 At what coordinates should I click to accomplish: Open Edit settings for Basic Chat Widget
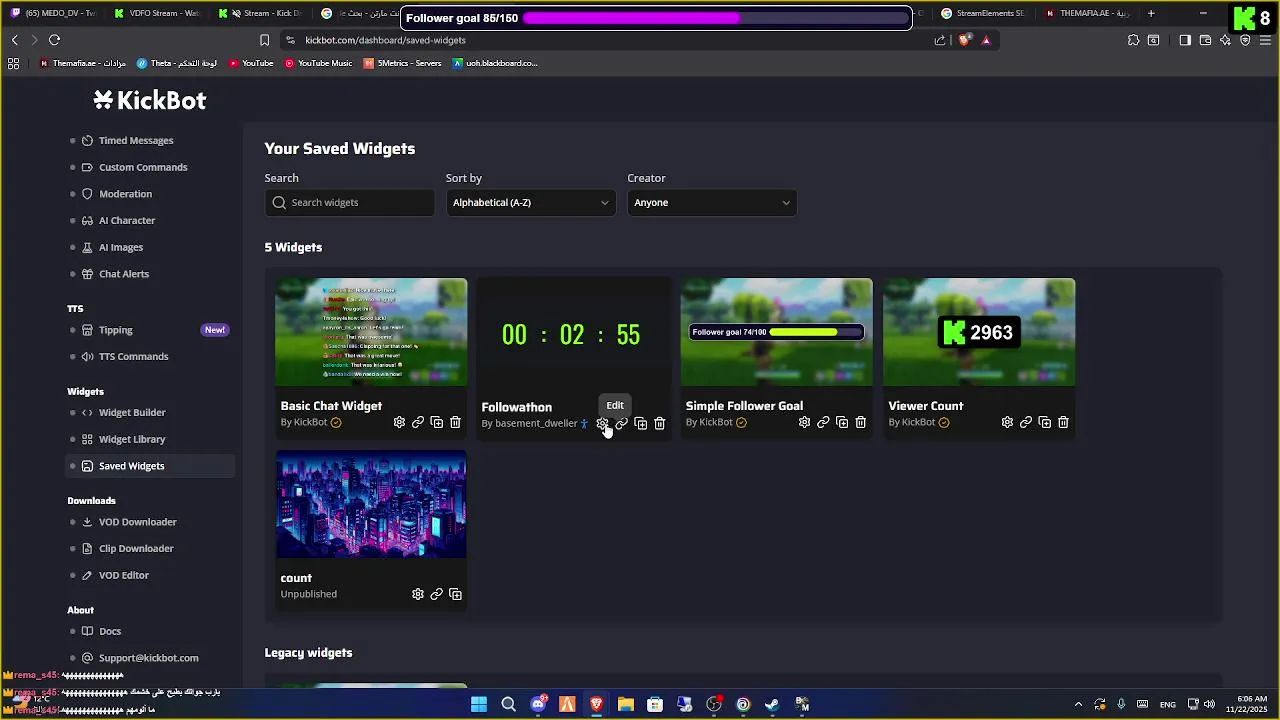(399, 422)
